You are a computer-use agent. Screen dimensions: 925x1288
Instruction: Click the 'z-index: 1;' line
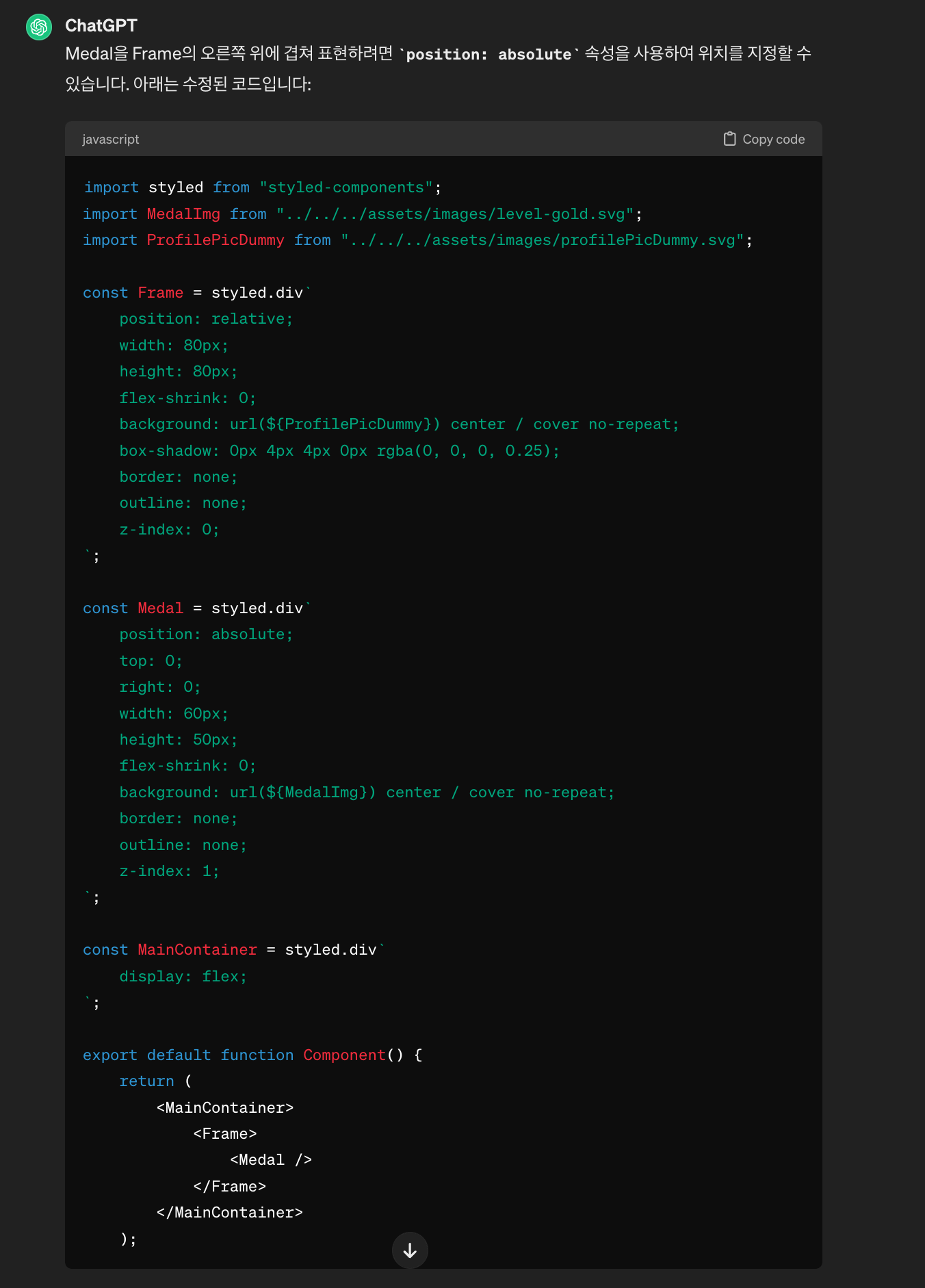pyautogui.click(x=169, y=871)
